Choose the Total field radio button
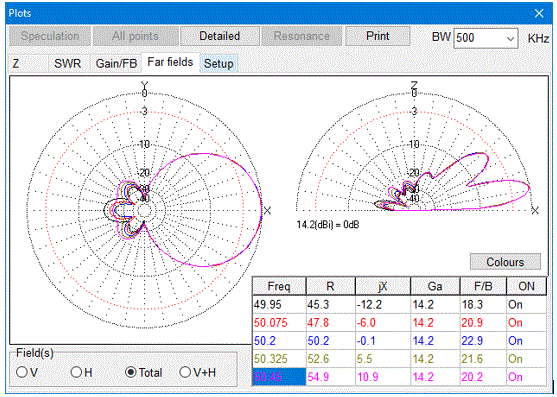The image size is (557, 397). [144, 372]
